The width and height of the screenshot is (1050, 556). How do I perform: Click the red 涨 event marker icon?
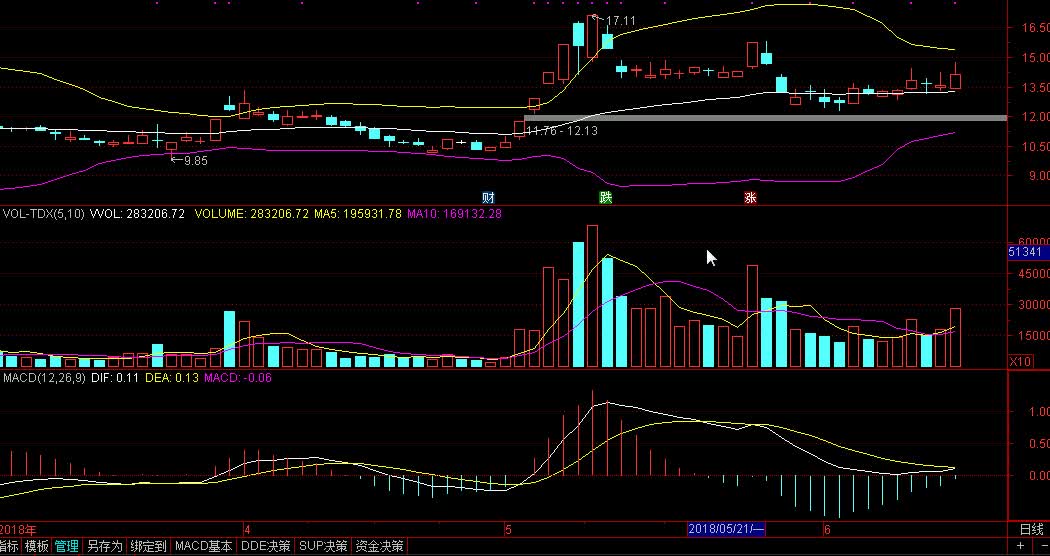tap(750, 197)
